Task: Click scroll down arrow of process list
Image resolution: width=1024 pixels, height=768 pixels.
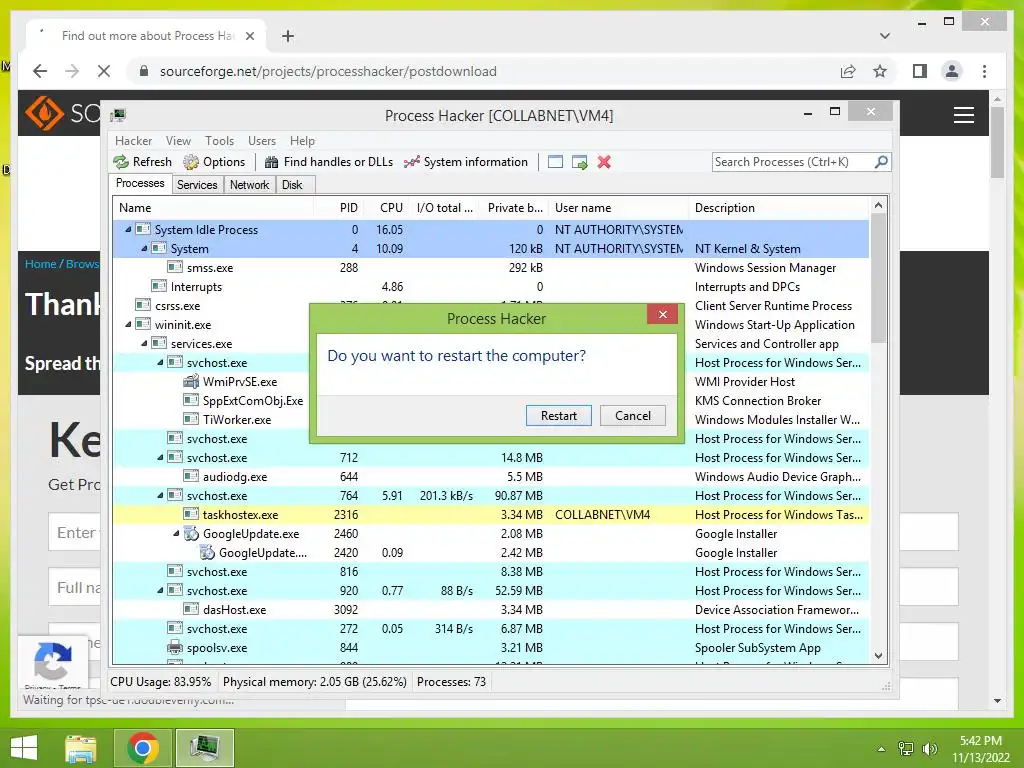Action: (878, 656)
